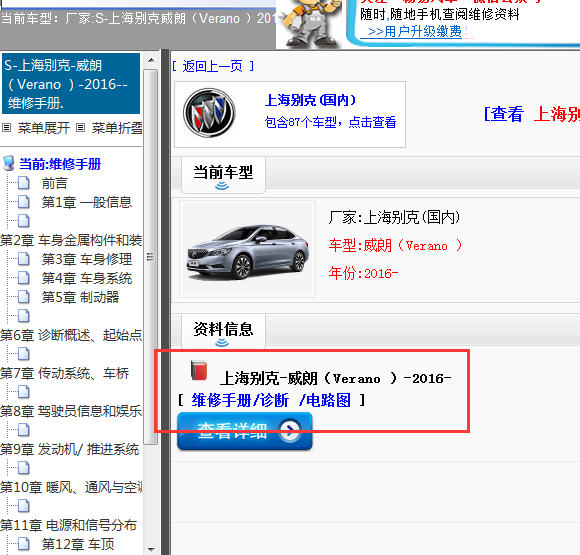Click the sidebar splitter grip handle
Image resolution: width=580 pixels, height=555 pixels.
165,302
